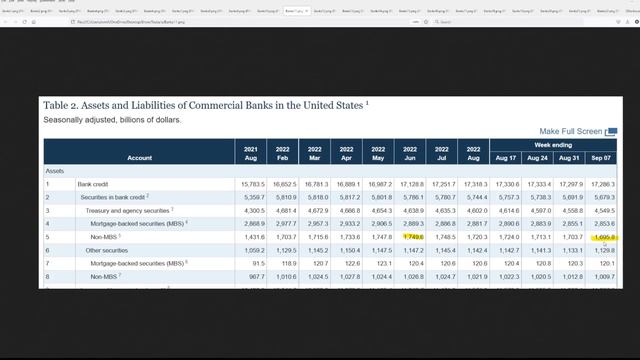Click the Week ending header
Image resolution: width=640 pixels, height=360 pixels.
pos(553,145)
